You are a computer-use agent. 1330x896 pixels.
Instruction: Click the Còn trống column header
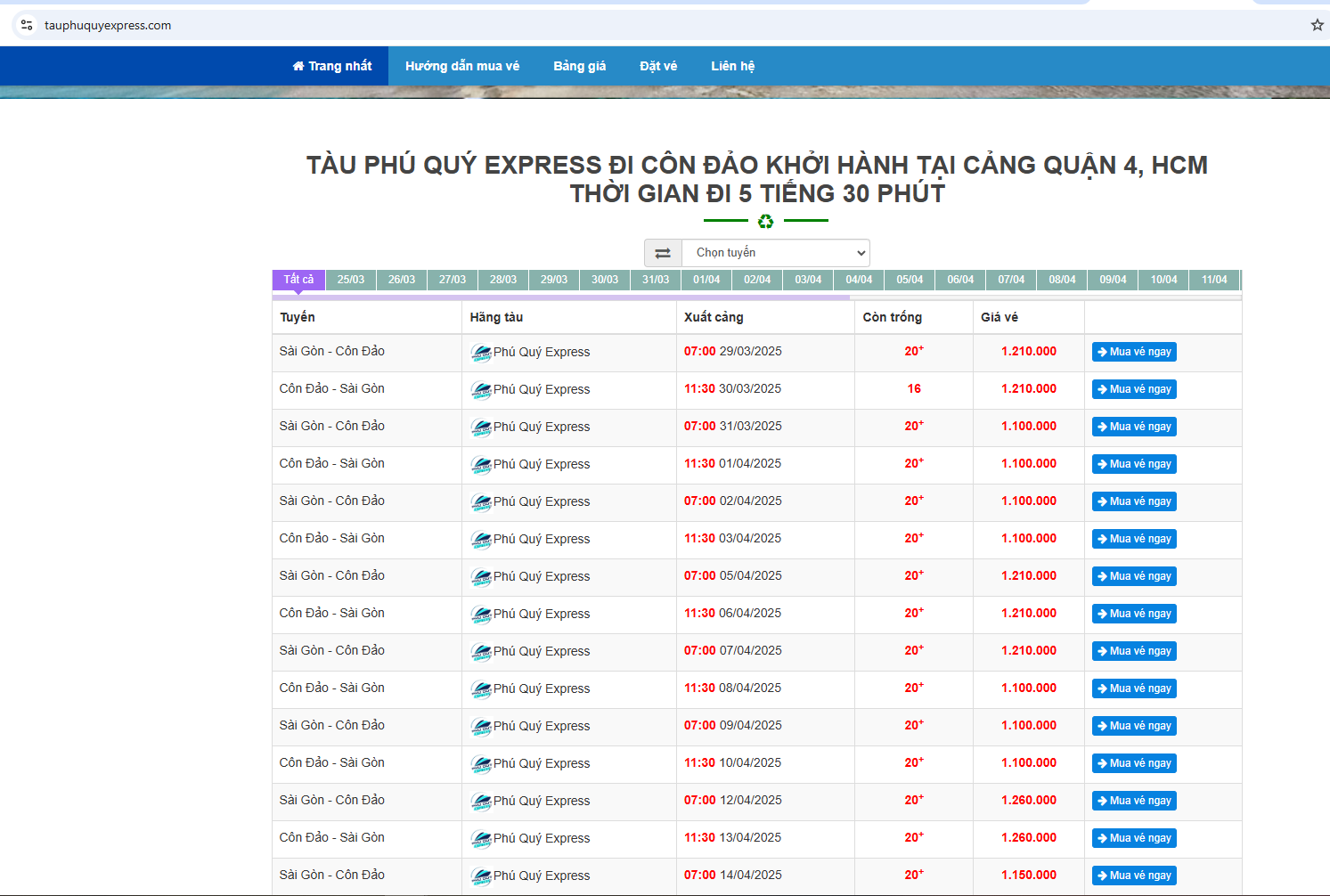tap(893, 317)
